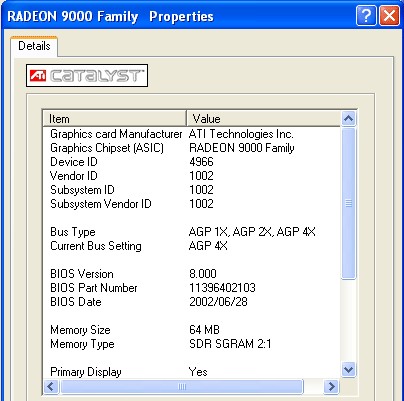Click the vertical scrollbar down arrow
The width and height of the screenshot is (404, 401).
pos(348,370)
